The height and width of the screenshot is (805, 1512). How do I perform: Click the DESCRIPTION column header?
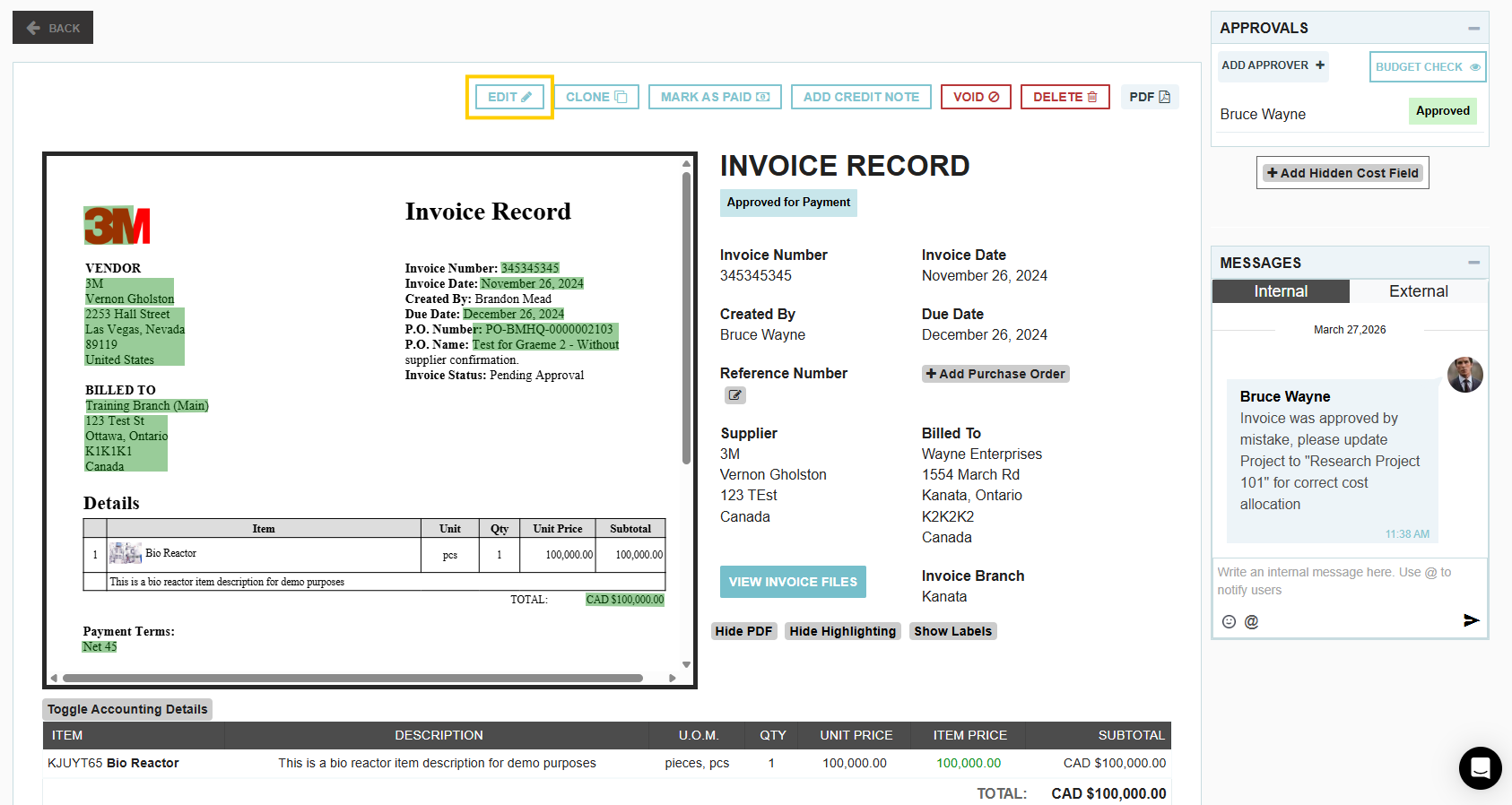[439, 735]
